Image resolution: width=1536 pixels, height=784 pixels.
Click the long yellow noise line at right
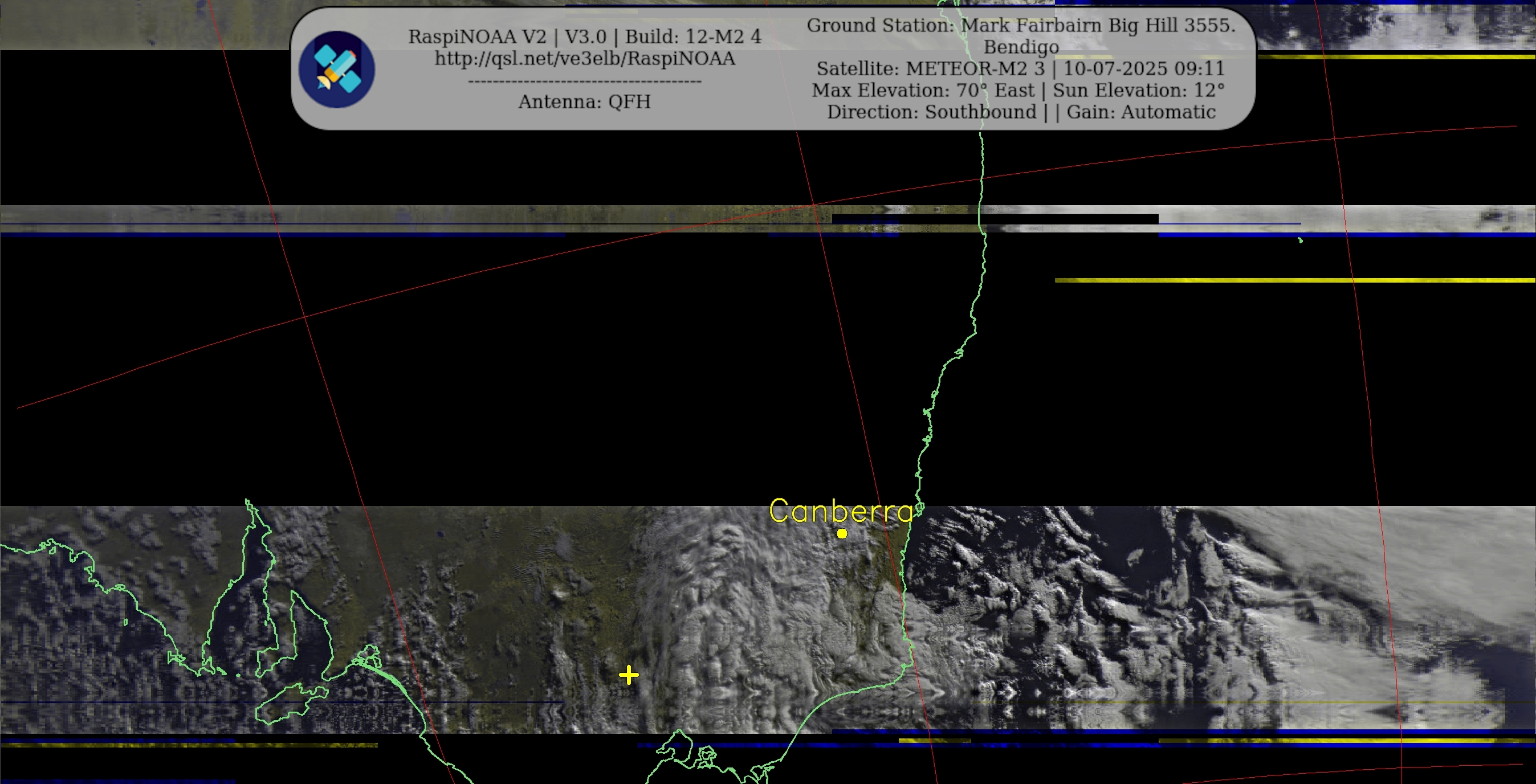coord(1294,280)
